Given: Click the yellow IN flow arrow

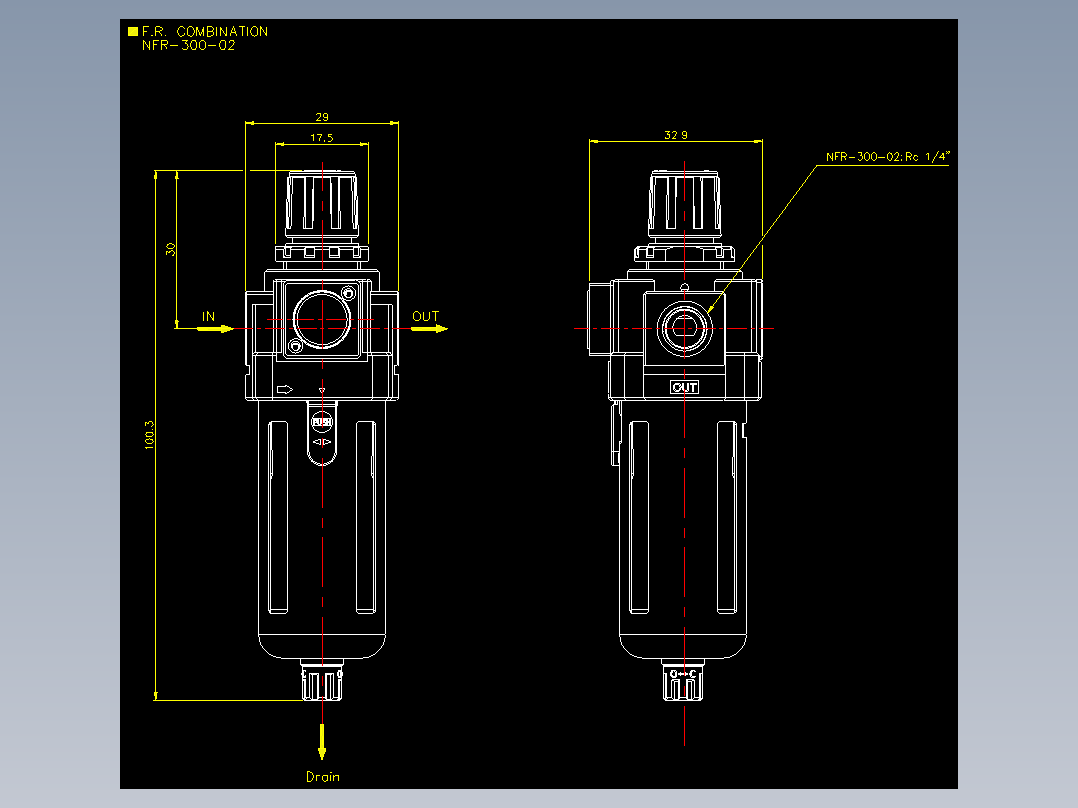Looking at the screenshot, I should coord(215,329).
